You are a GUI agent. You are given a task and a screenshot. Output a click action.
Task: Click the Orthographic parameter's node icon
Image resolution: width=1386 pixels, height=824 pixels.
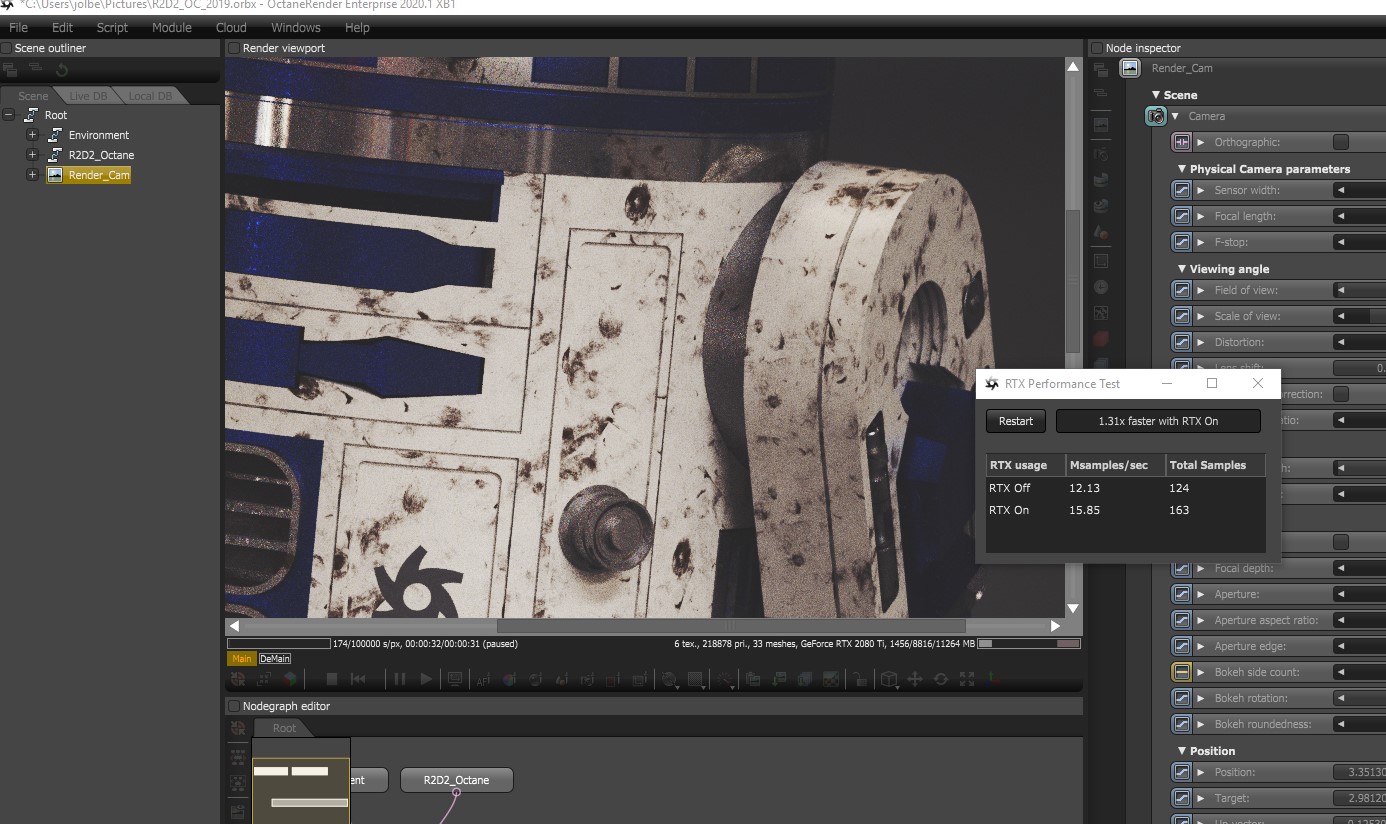[1182, 142]
